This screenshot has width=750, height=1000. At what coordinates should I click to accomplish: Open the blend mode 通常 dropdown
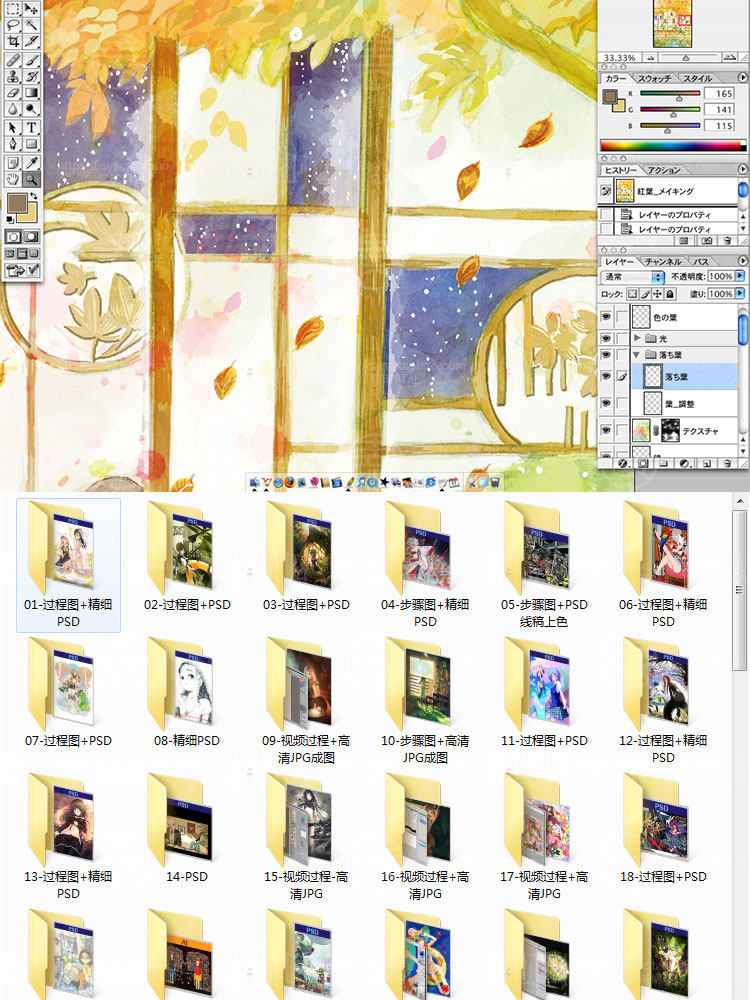633,277
